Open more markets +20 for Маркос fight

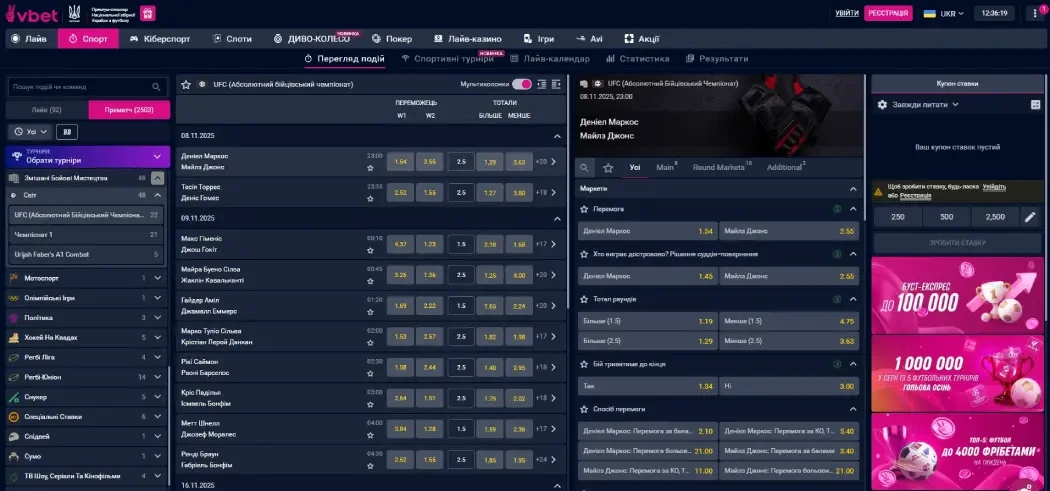click(545, 161)
